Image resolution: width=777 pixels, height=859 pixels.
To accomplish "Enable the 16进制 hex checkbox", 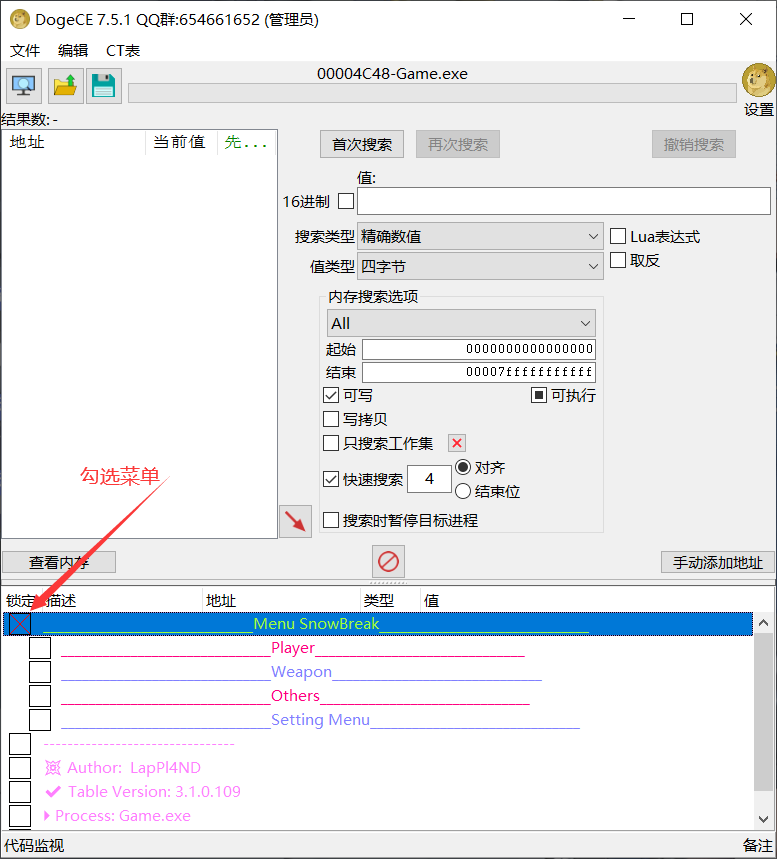I will [x=346, y=201].
